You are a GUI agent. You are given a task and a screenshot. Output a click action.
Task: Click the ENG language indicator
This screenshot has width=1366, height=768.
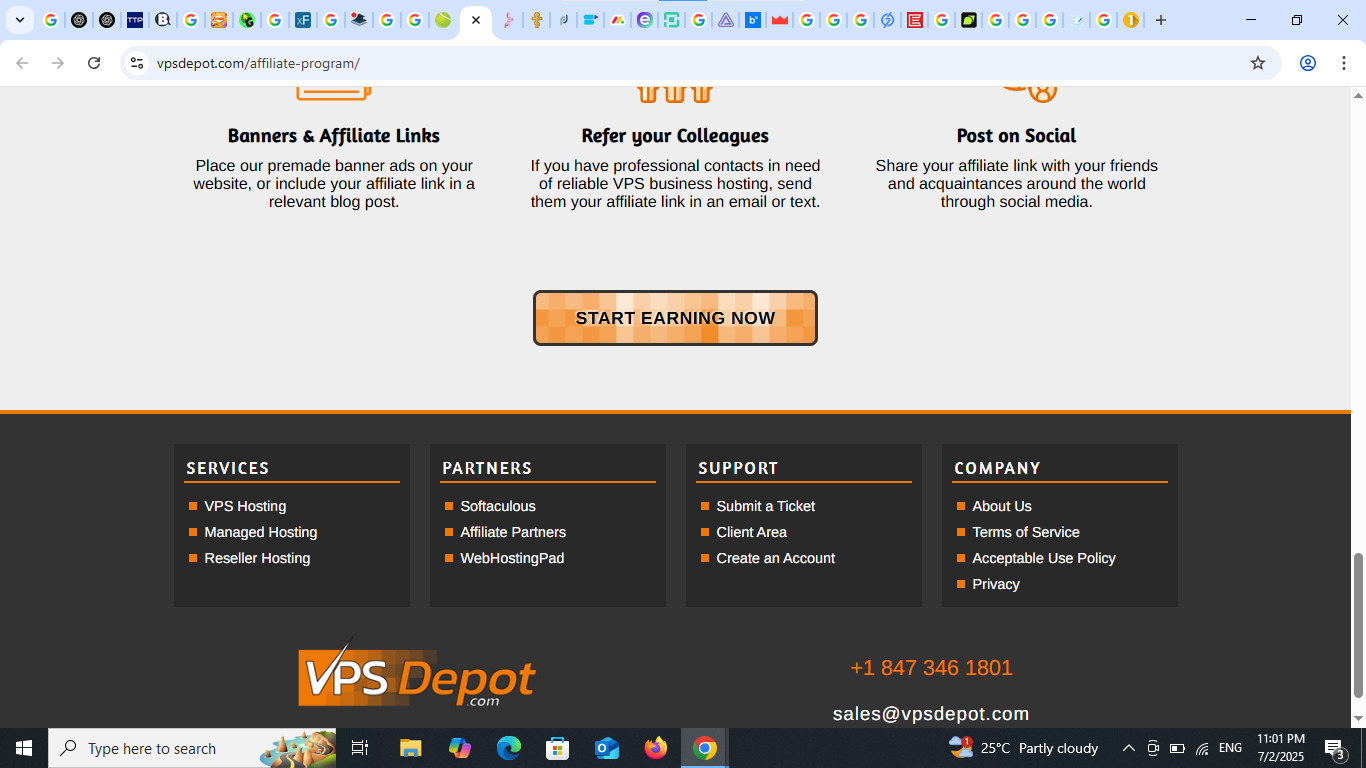point(1231,748)
